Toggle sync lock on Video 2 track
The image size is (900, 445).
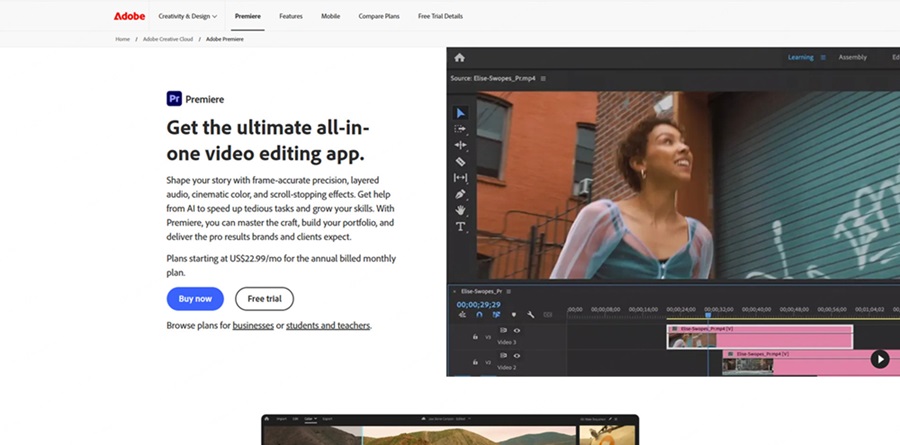(x=503, y=355)
